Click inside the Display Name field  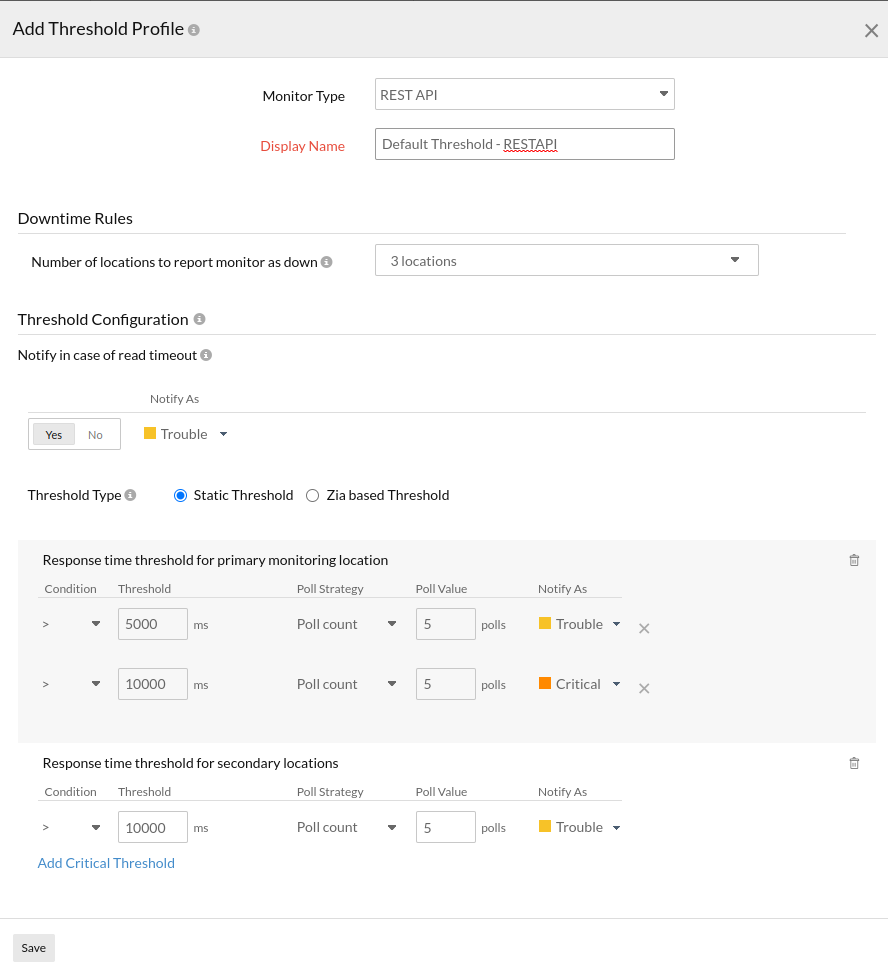coord(524,143)
